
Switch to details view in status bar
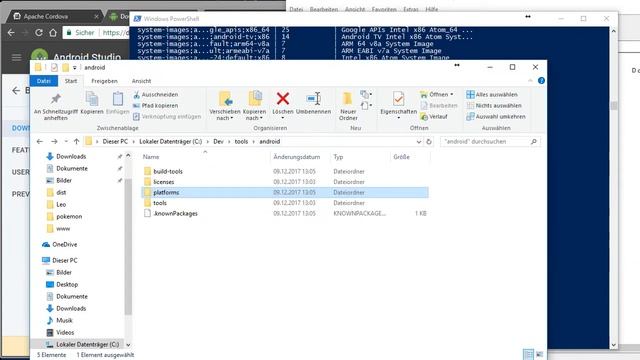coord(528,354)
